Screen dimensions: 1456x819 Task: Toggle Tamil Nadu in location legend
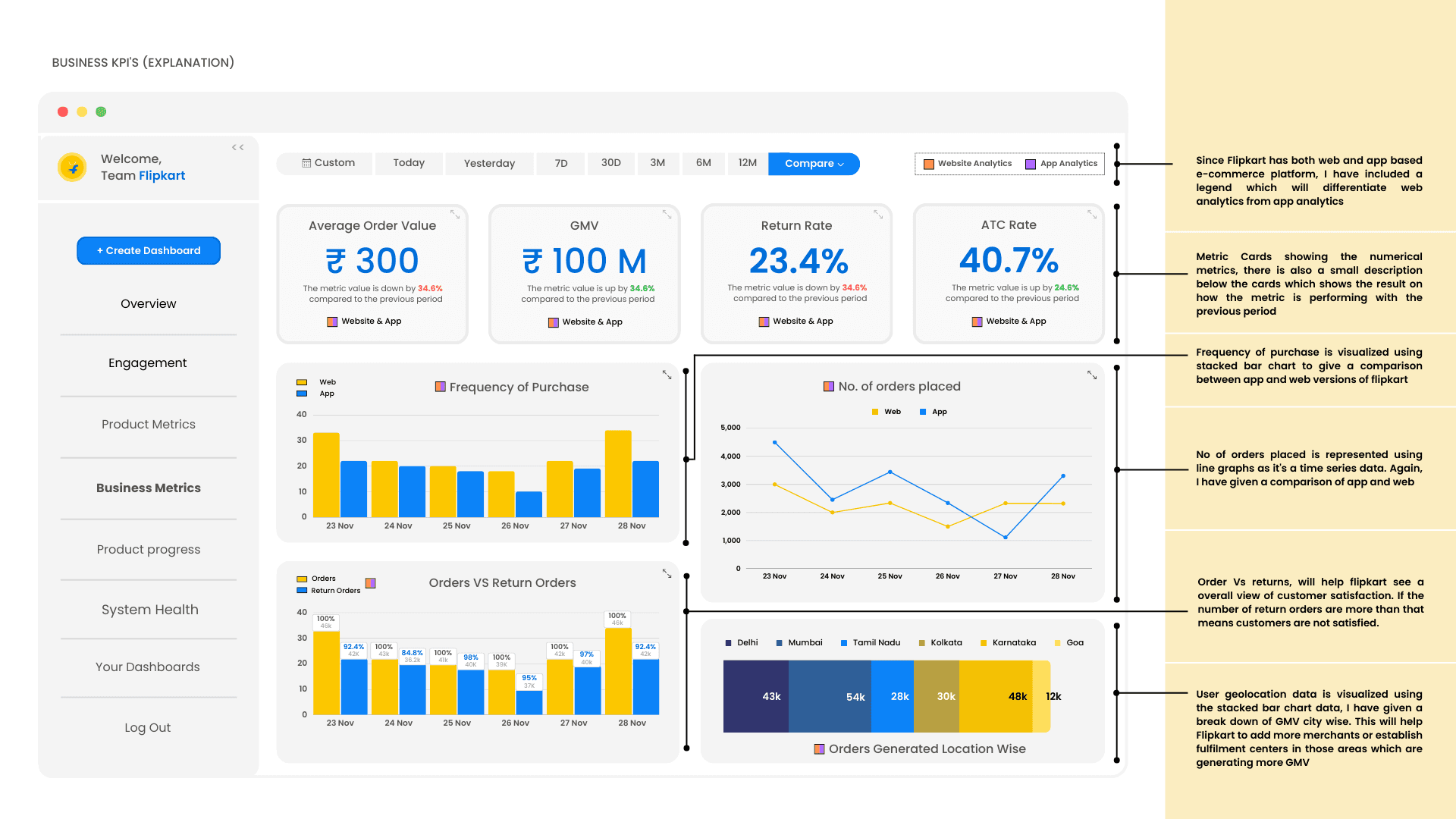click(871, 643)
